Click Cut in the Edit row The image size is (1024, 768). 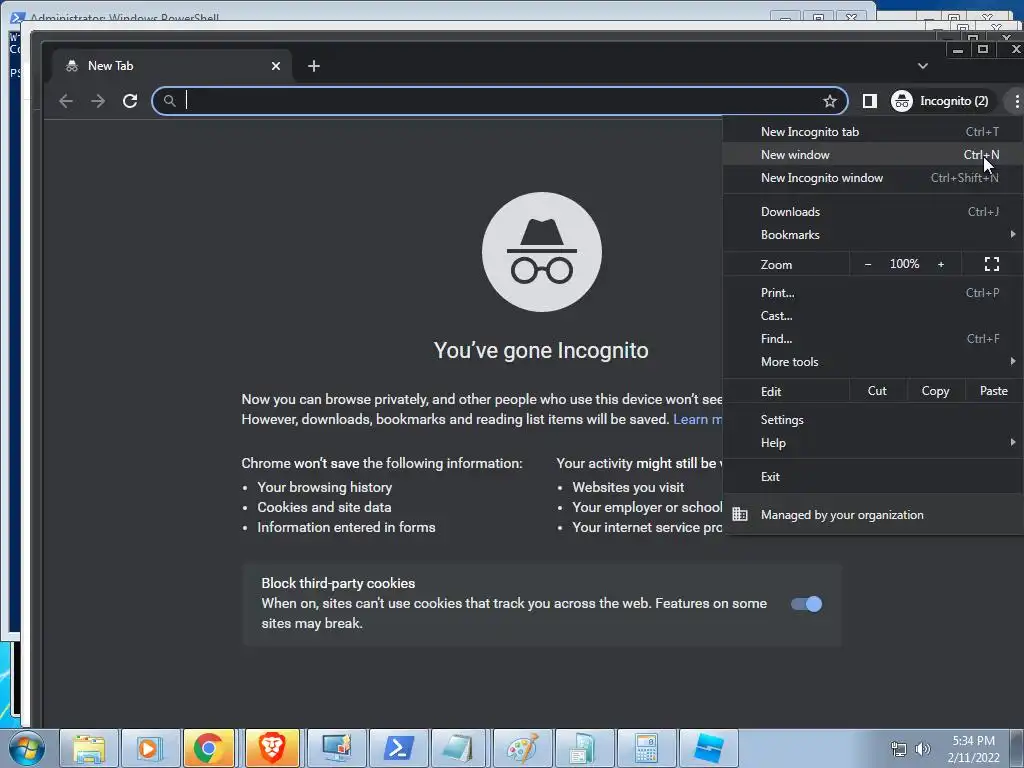tap(877, 391)
